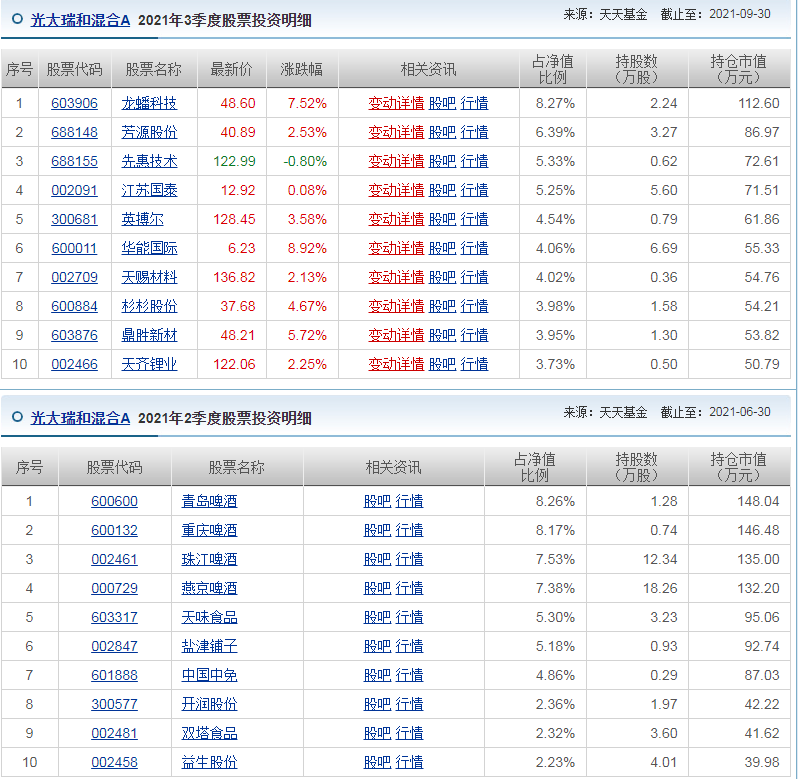Open stock code 000729 link
Viewport: 798px width, 779px height.
tap(115, 588)
